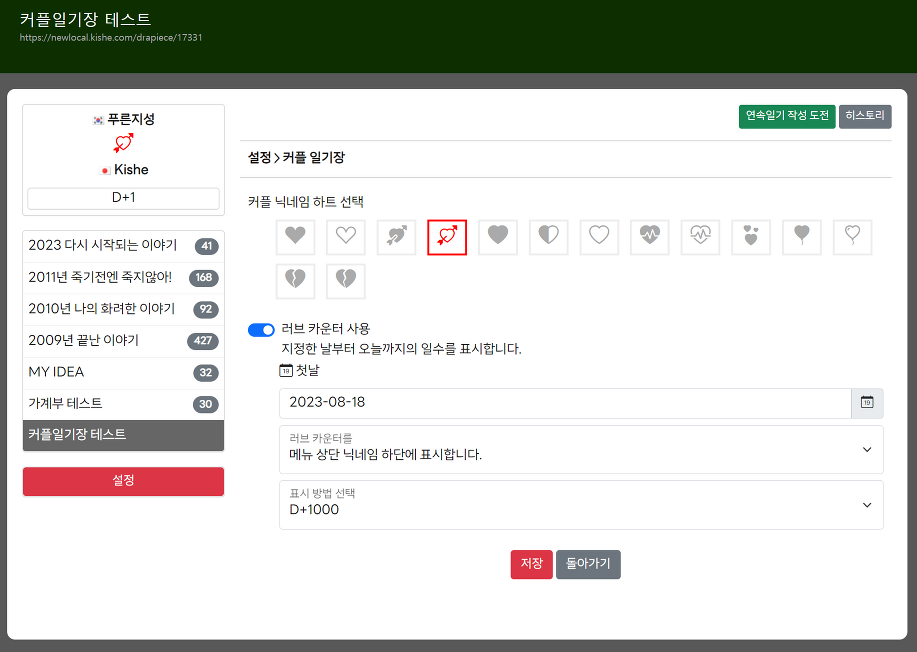
Task: Select the three small hearts icon
Action: [751, 237]
